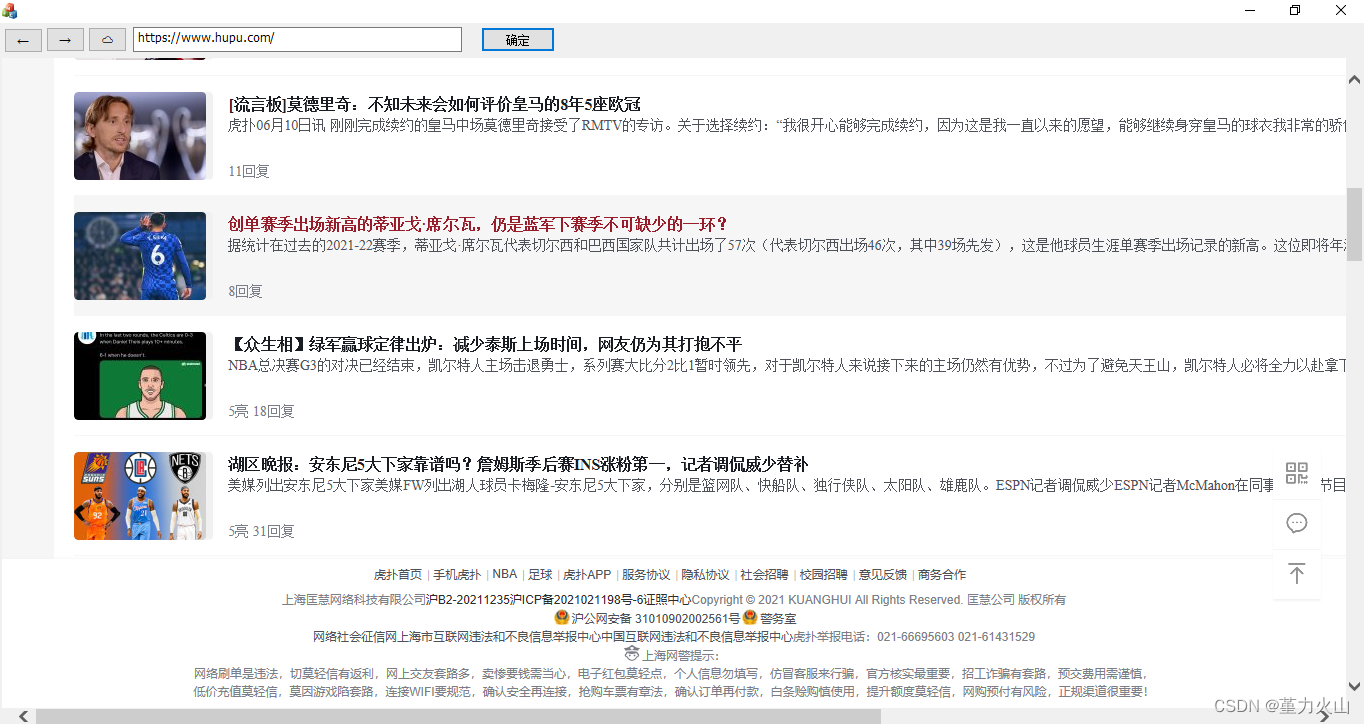Open the 【众生相】绿军赢球定律 headline
Viewport: 1364px width, 724px height.
485,345
